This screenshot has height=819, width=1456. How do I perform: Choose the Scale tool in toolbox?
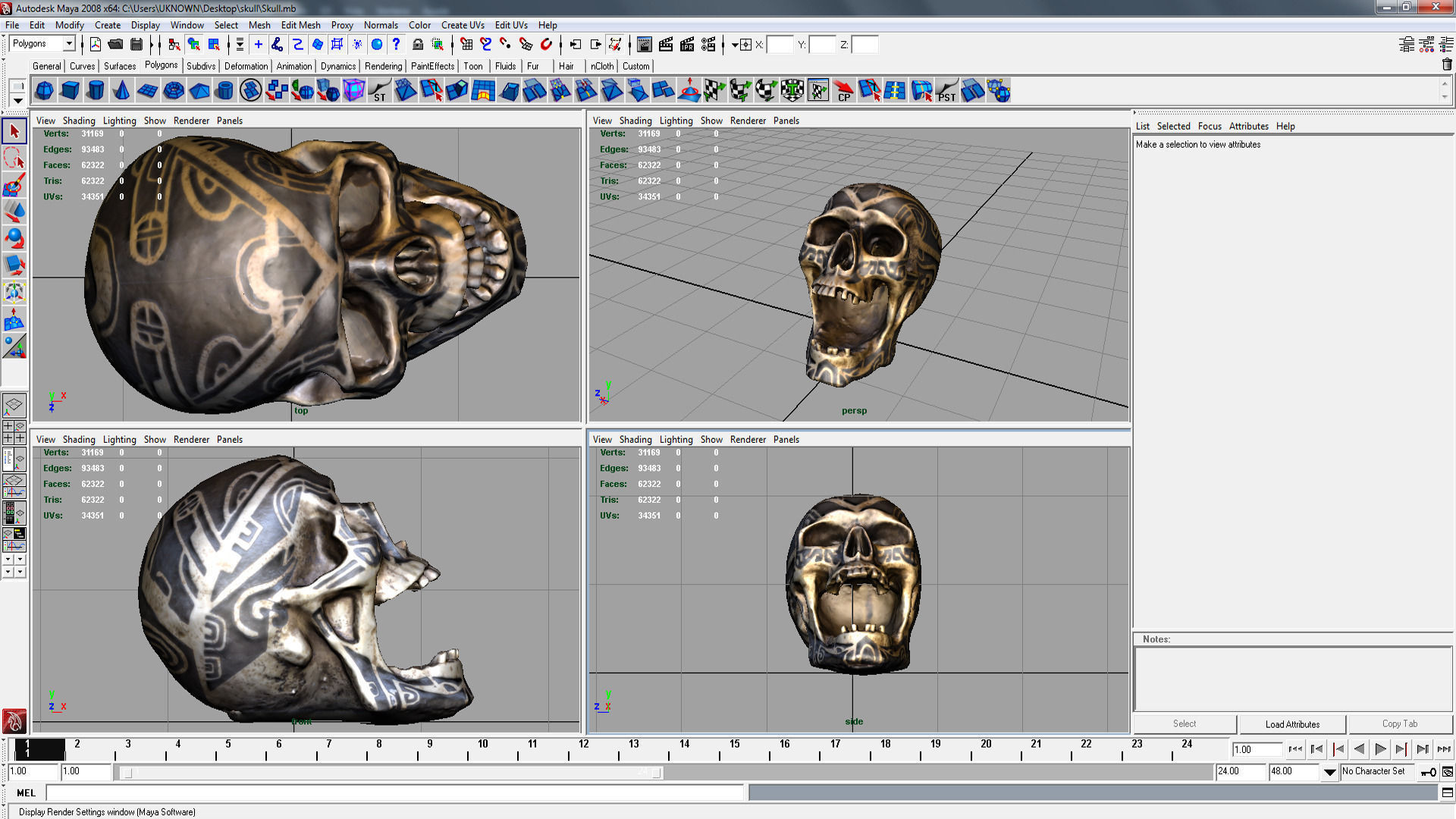(14, 265)
